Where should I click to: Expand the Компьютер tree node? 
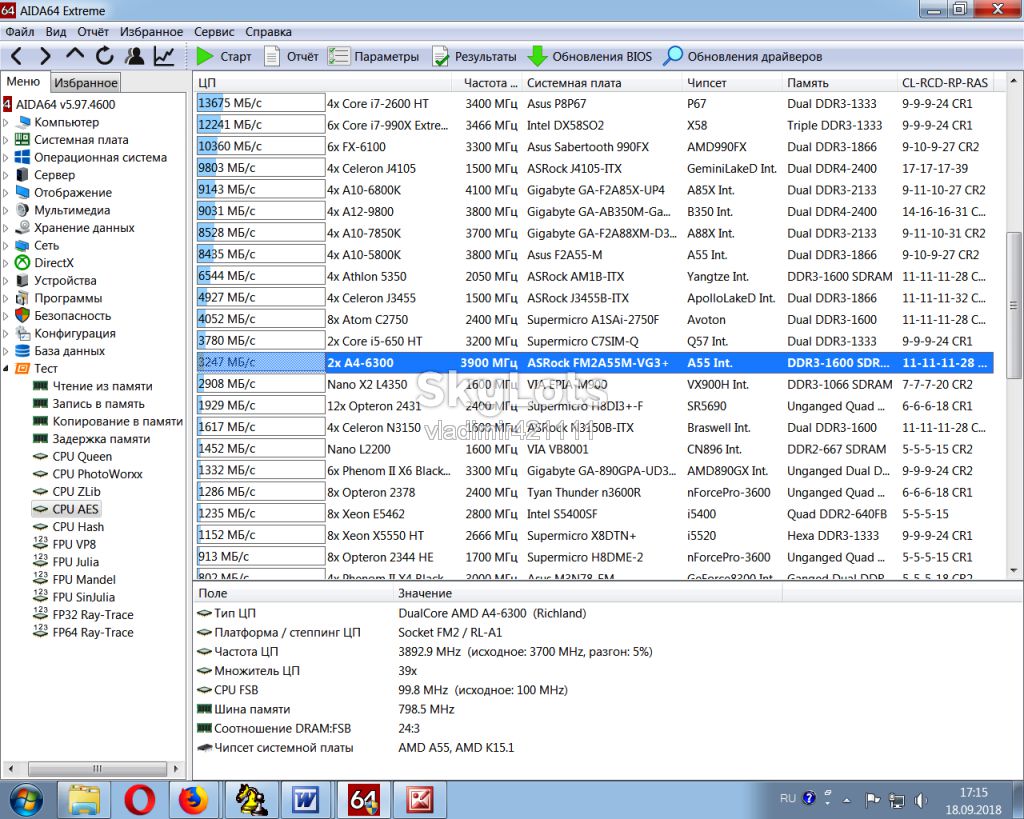tap(5, 122)
